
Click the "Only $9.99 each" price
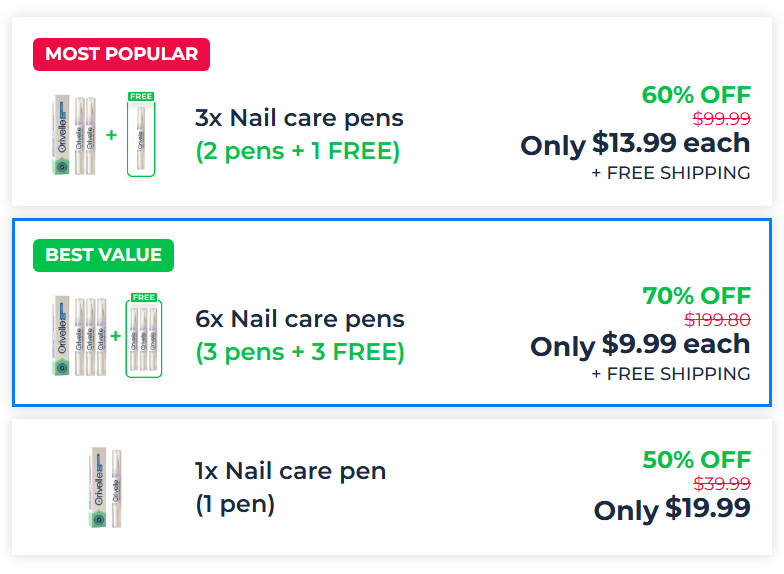[x=640, y=345]
